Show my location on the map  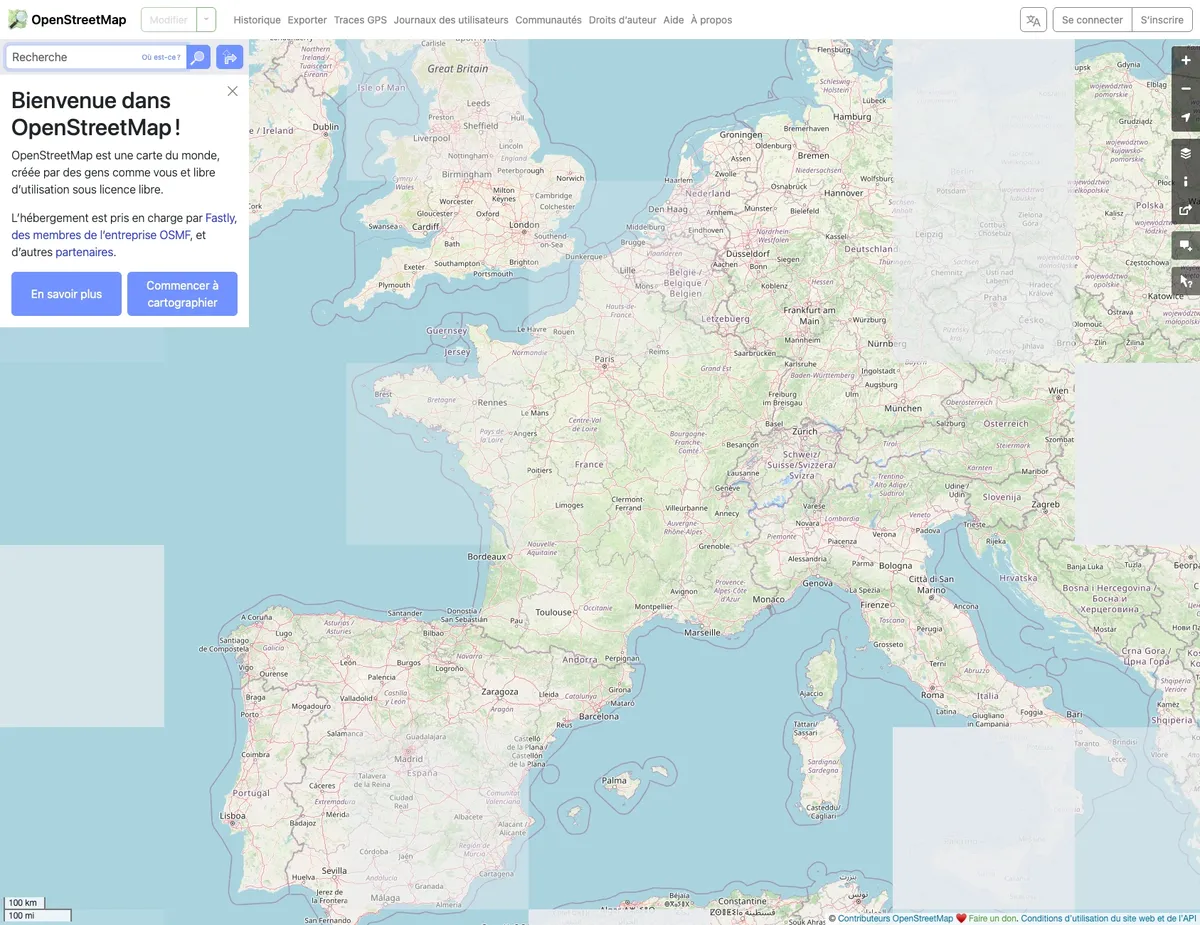click(x=1186, y=118)
